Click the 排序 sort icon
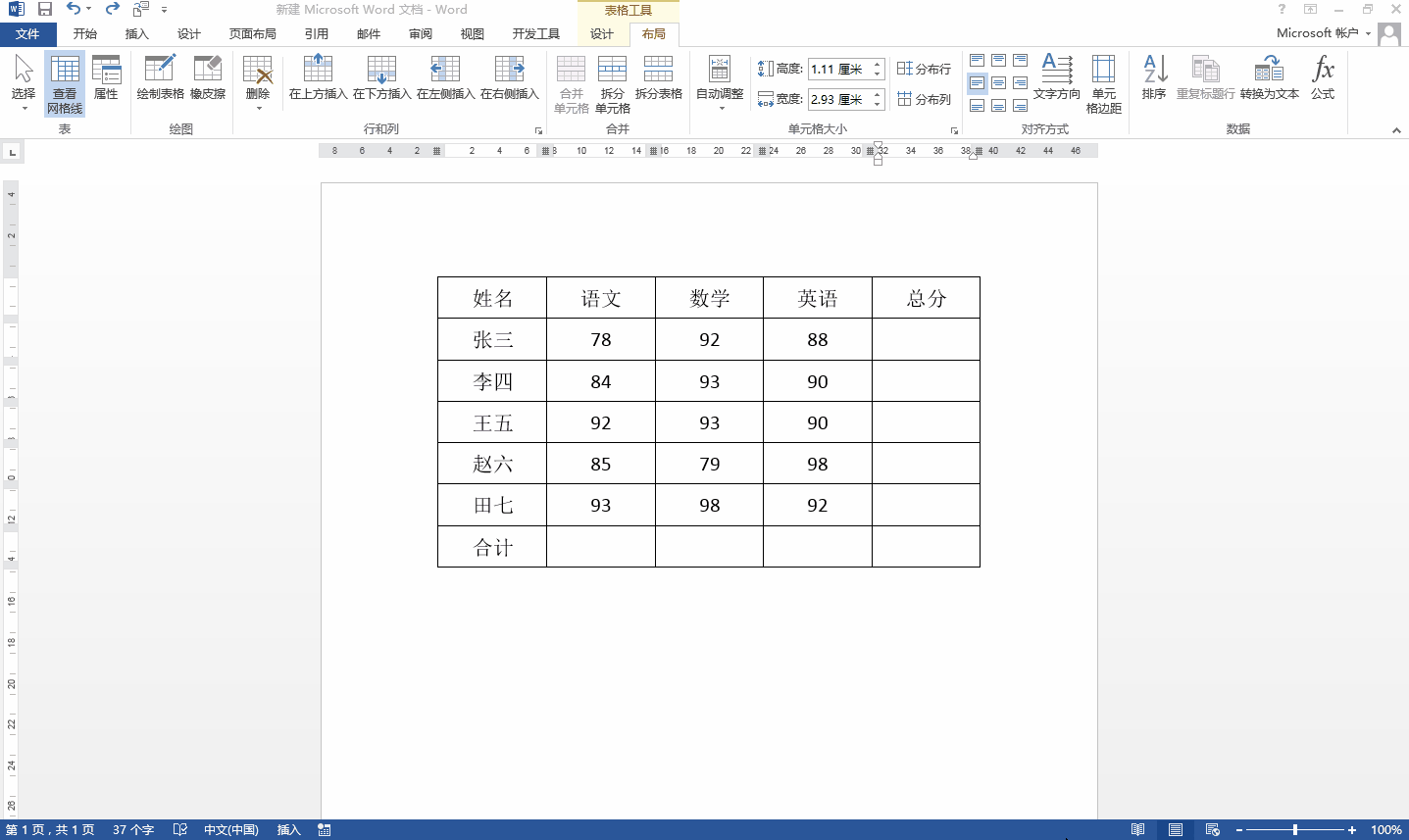 coord(1154,78)
